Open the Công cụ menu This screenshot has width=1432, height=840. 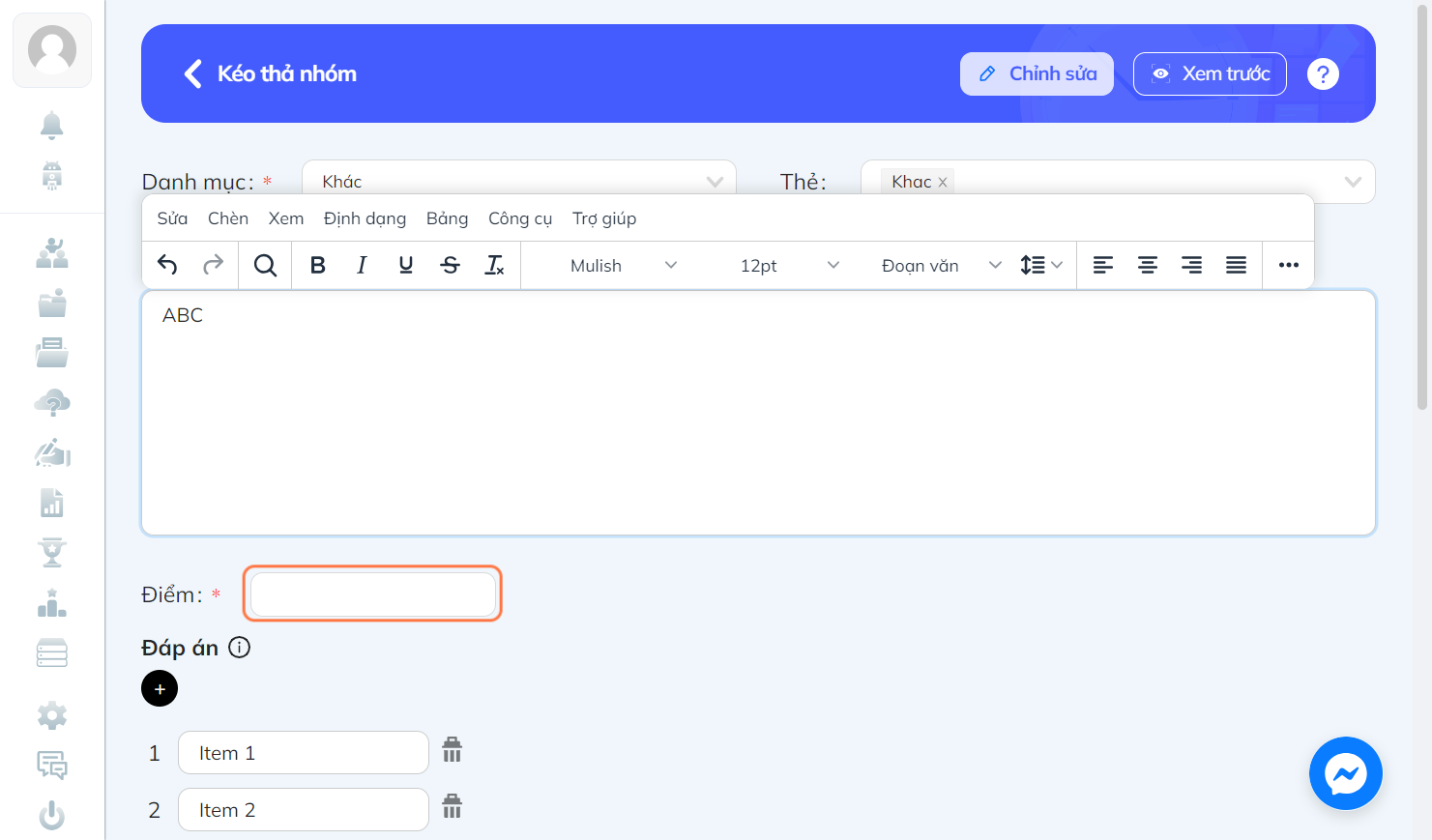click(x=520, y=218)
